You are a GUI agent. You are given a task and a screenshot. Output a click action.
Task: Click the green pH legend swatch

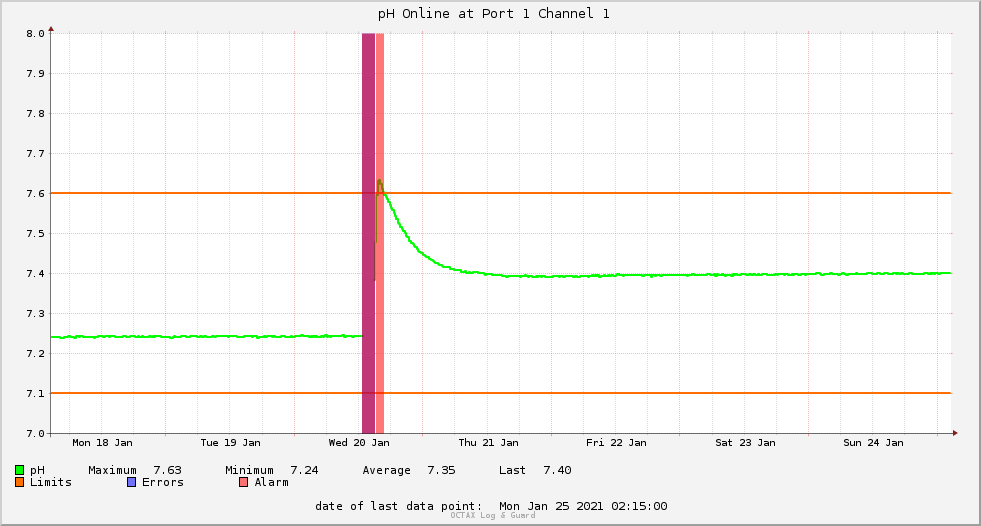pyautogui.click(x=19, y=470)
